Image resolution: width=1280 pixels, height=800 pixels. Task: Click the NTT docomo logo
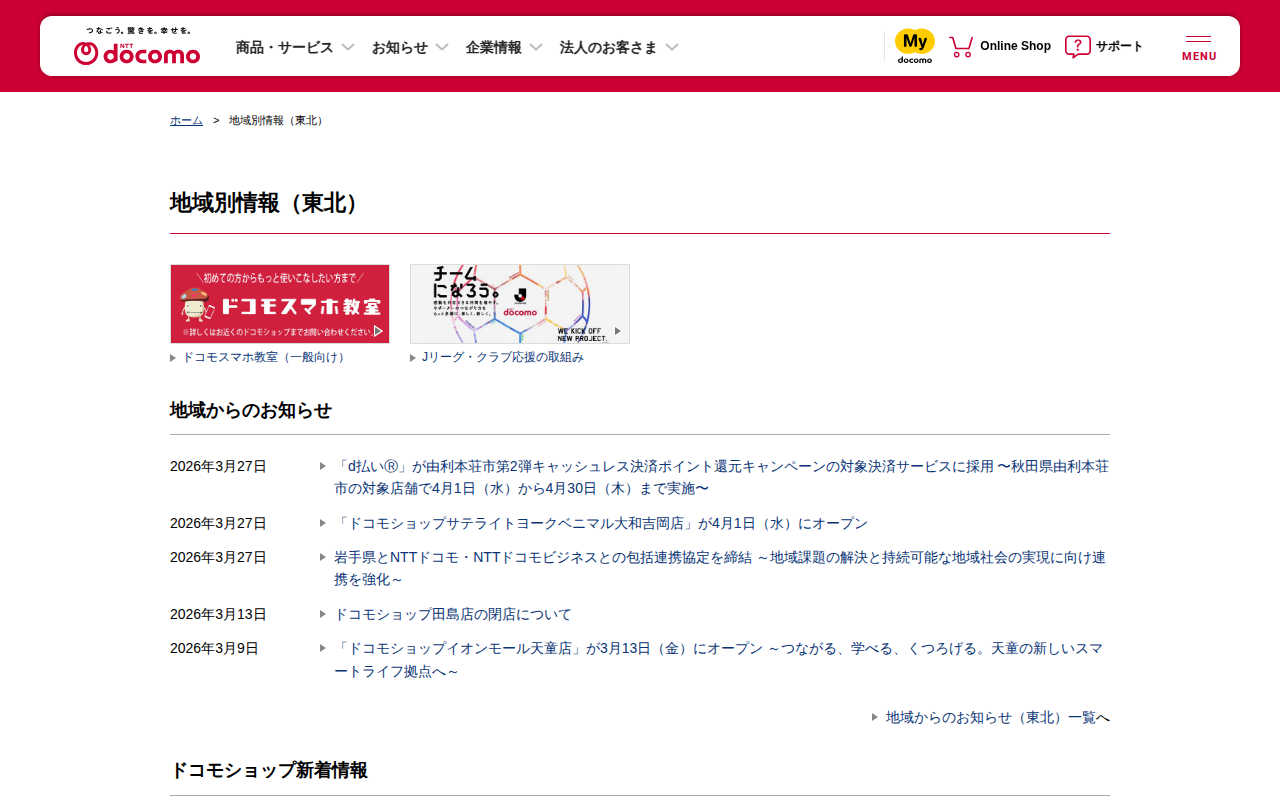pyautogui.click(x=137, y=46)
